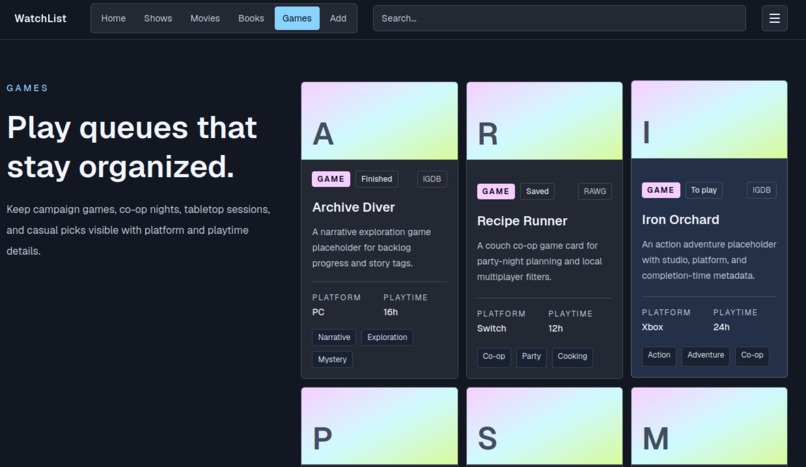The image size is (806, 467).
Task: Select the Adventure tag
Action: pos(705,355)
